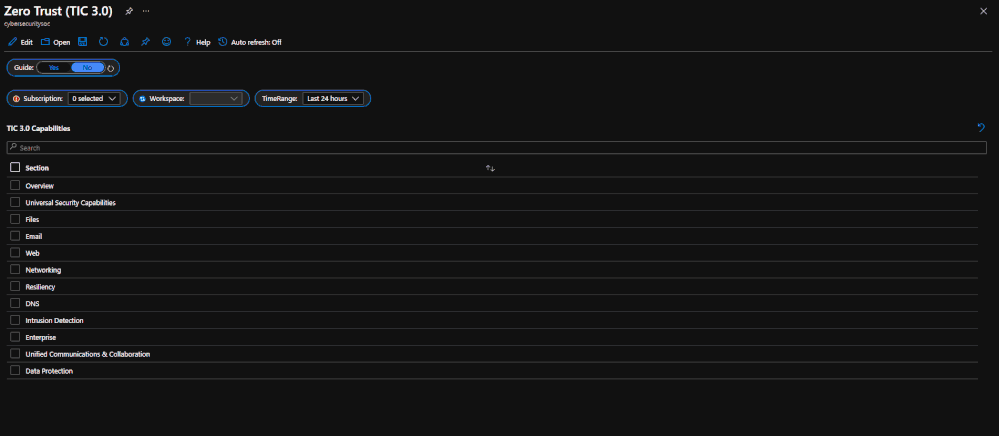Select Universal Security Capabilities text
Screen dimensions: 999x436
tap(71, 203)
